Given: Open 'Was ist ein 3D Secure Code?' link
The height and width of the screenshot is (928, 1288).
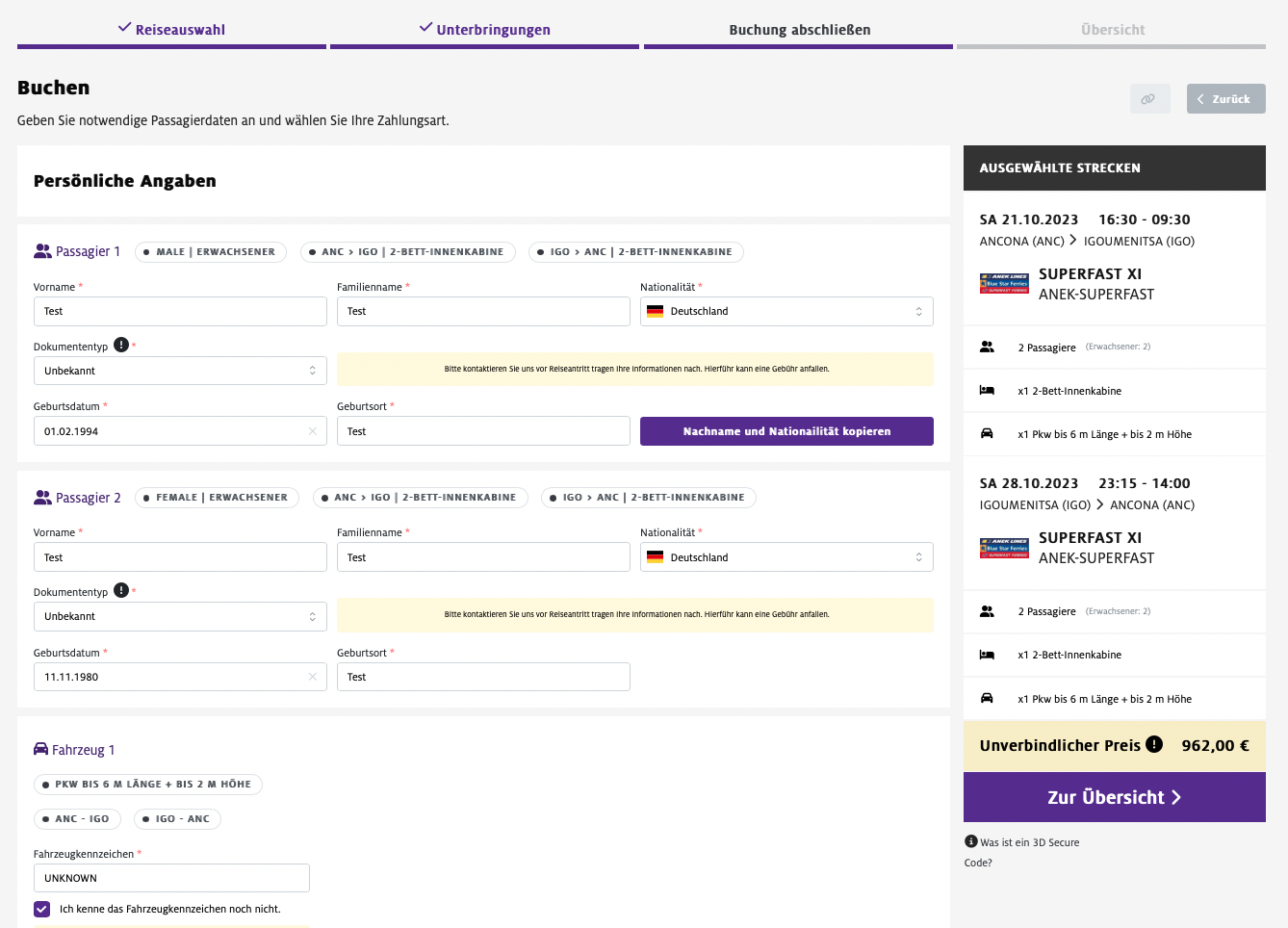Looking at the screenshot, I should pos(1028,843).
